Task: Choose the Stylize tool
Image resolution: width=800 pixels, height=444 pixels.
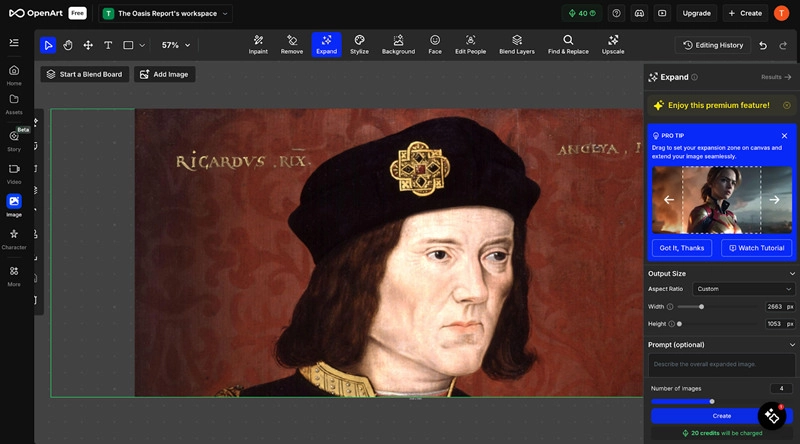Action: click(359, 44)
